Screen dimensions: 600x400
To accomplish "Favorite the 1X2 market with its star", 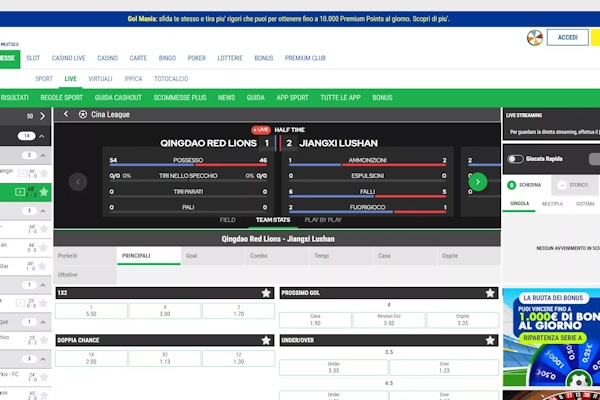I will point(266,293).
